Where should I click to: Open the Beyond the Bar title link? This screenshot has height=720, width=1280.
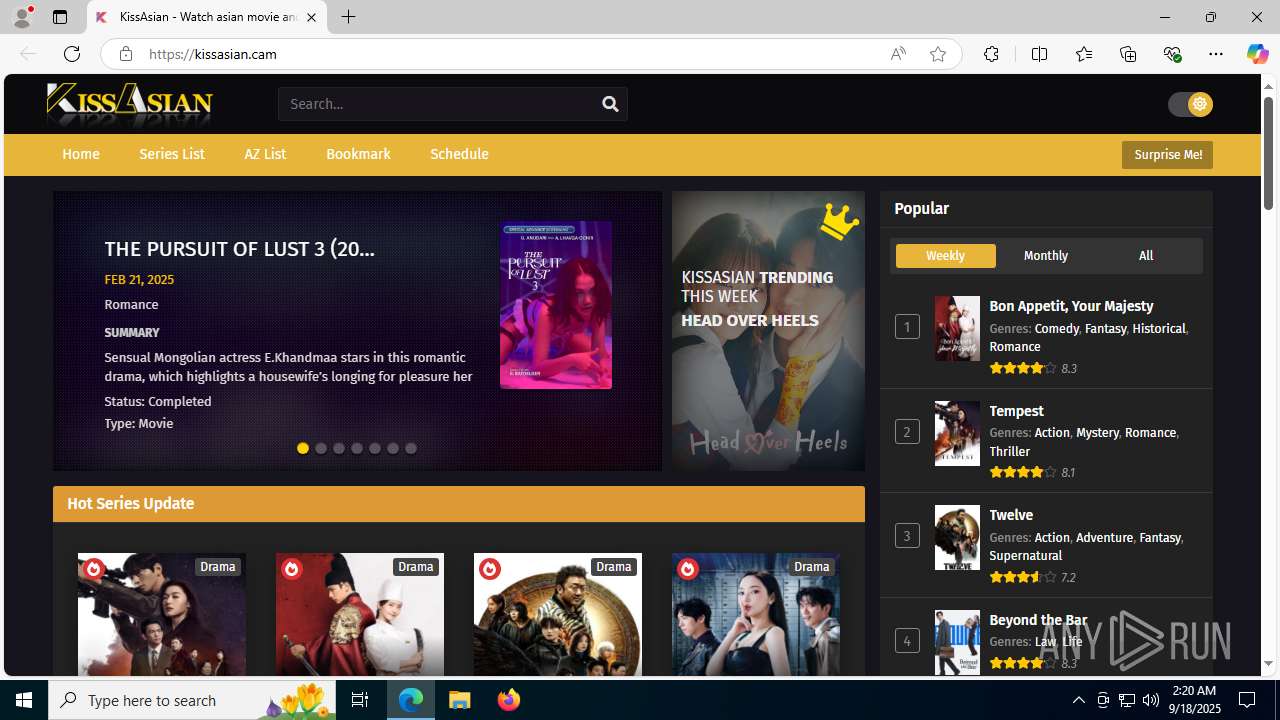[x=1038, y=620]
